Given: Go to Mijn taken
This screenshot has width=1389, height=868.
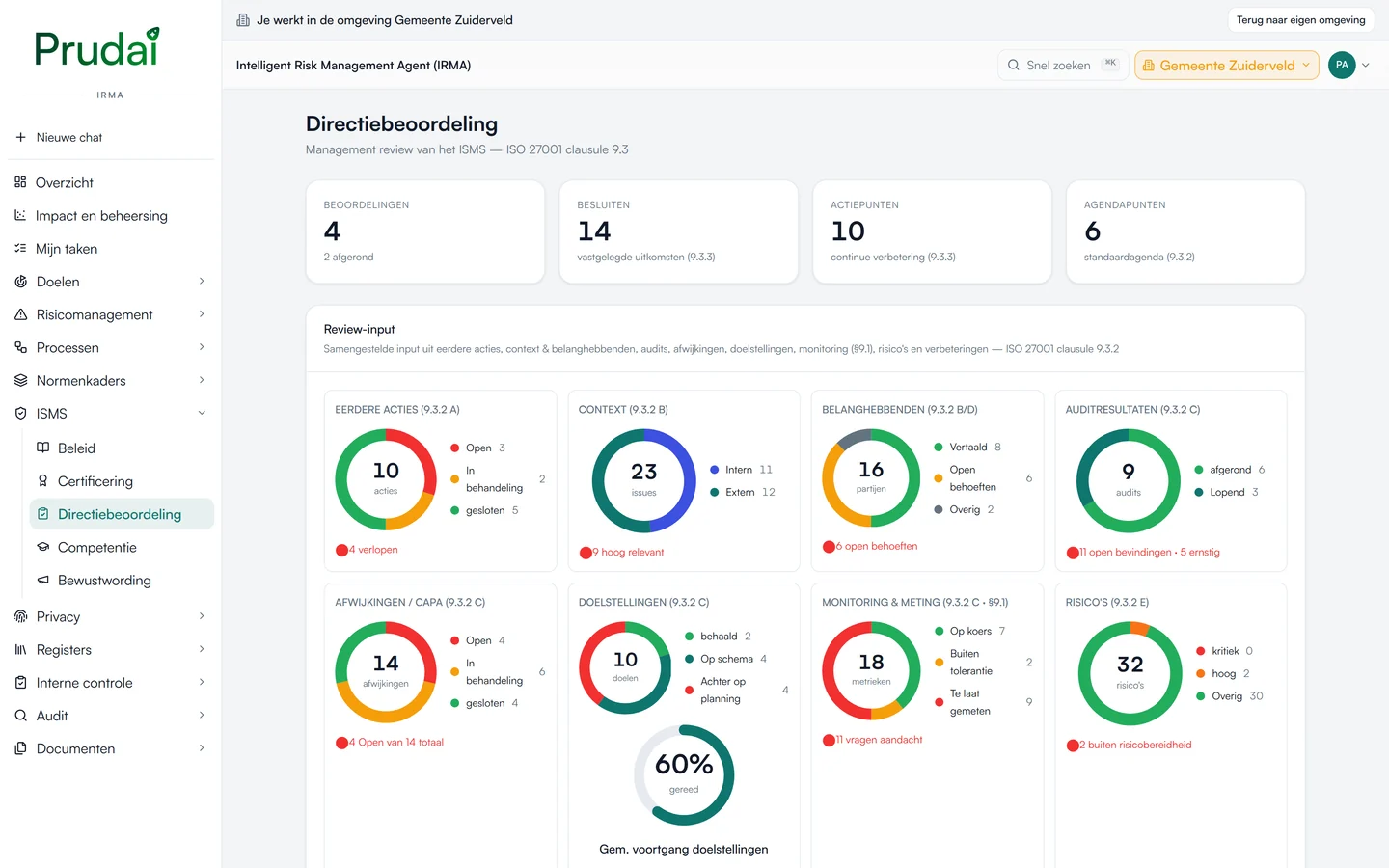Looking at the screenshot, I should 111,248.
